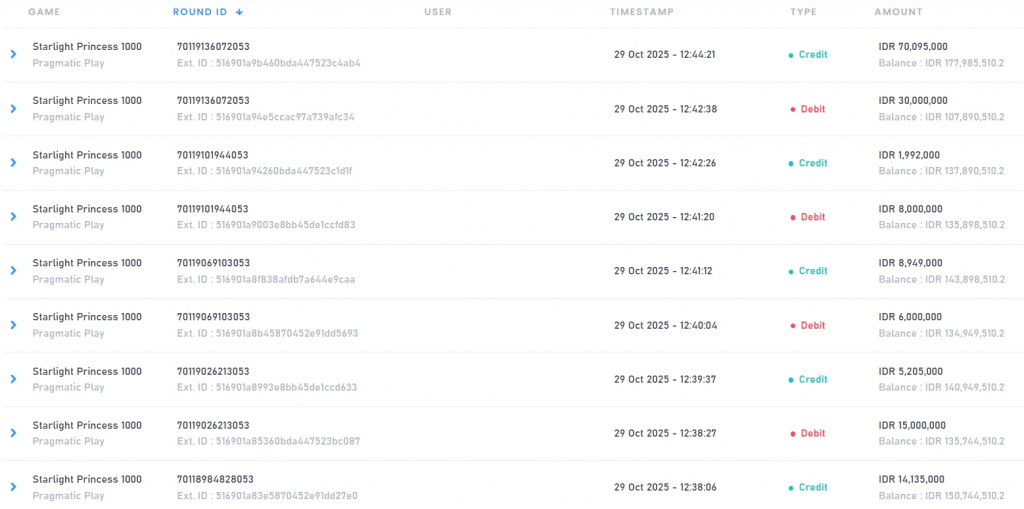Expand the row with timestamp 12:42:26
1024x509 pixels.
pos(13,162)
